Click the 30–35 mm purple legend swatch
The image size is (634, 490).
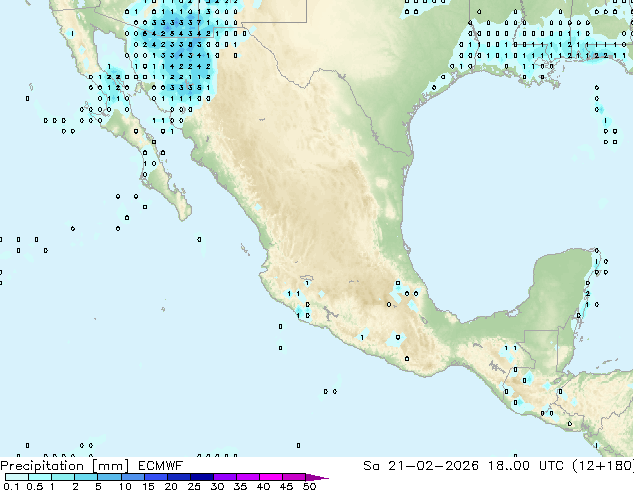[x=224, y=477]
